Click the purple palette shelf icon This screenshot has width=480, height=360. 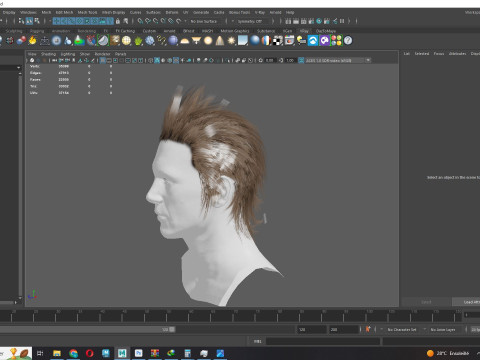(x=324, y=41)
